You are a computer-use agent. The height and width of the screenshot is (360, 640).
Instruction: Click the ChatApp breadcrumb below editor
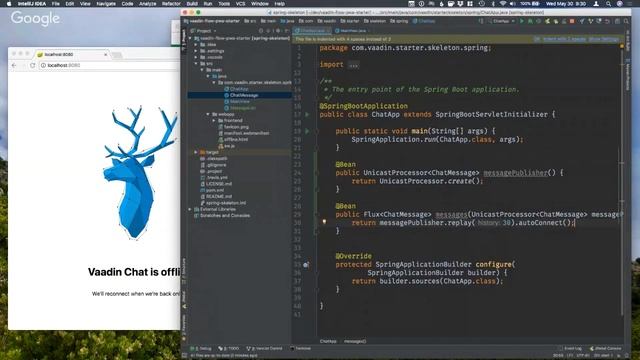pyautogui.click(x=328, y=341)
